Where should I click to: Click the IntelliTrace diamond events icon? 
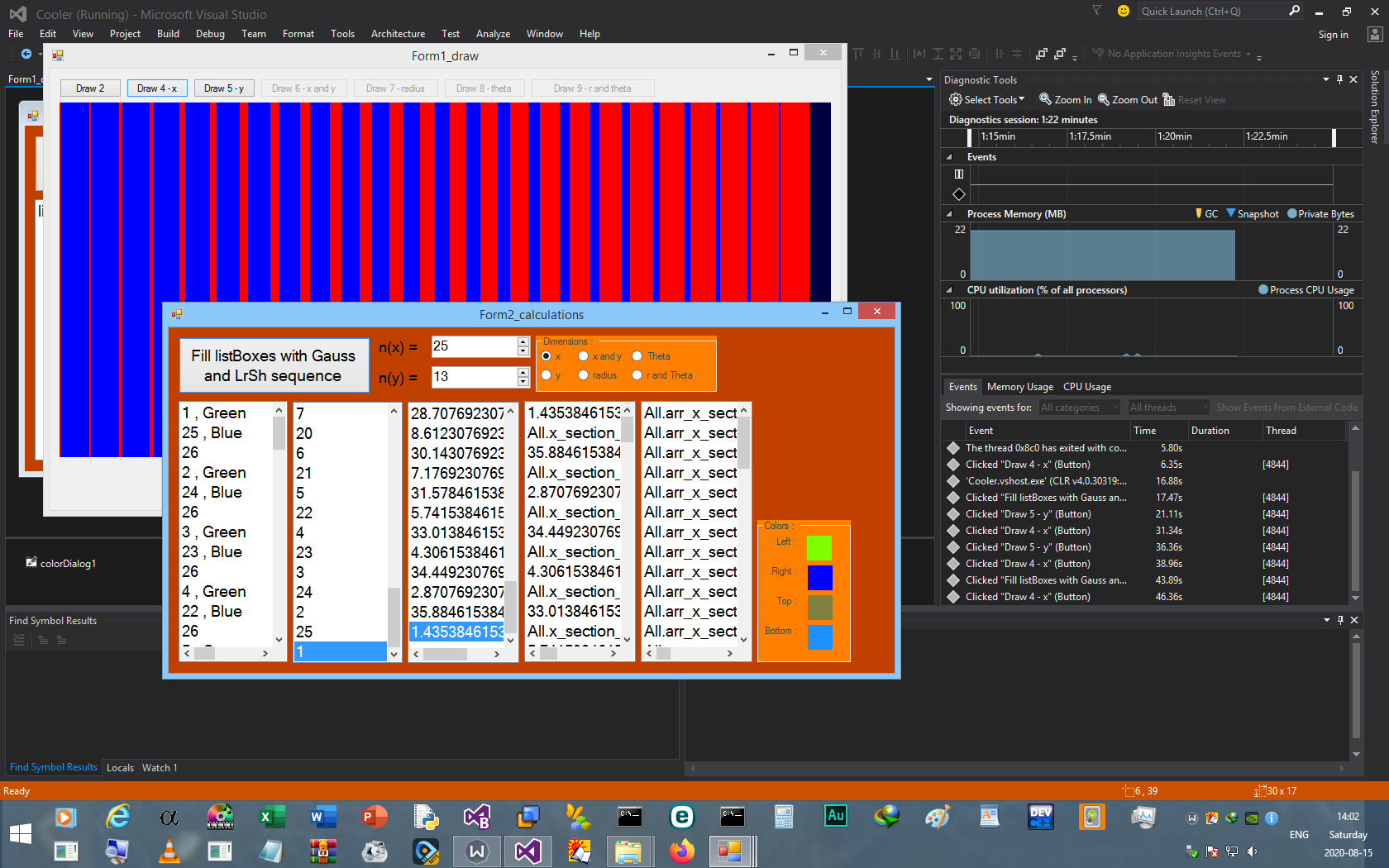(x=959, y=194)
